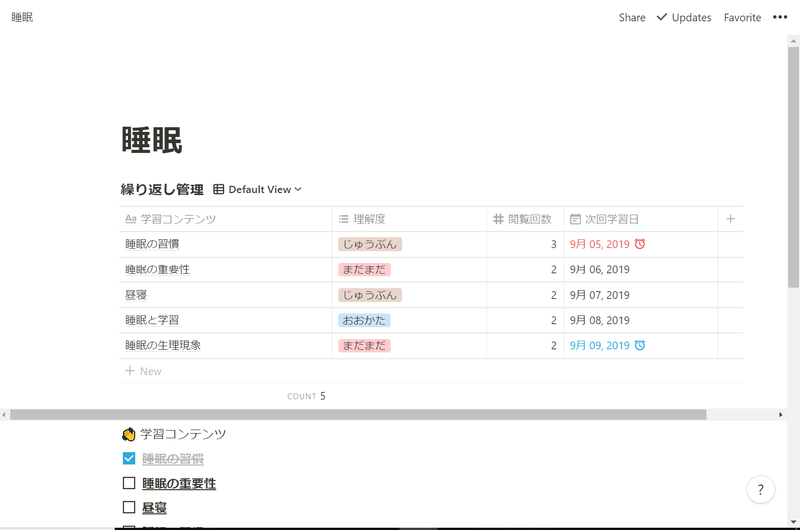
Task: Open the question mark help button
Action: point(760,490)
